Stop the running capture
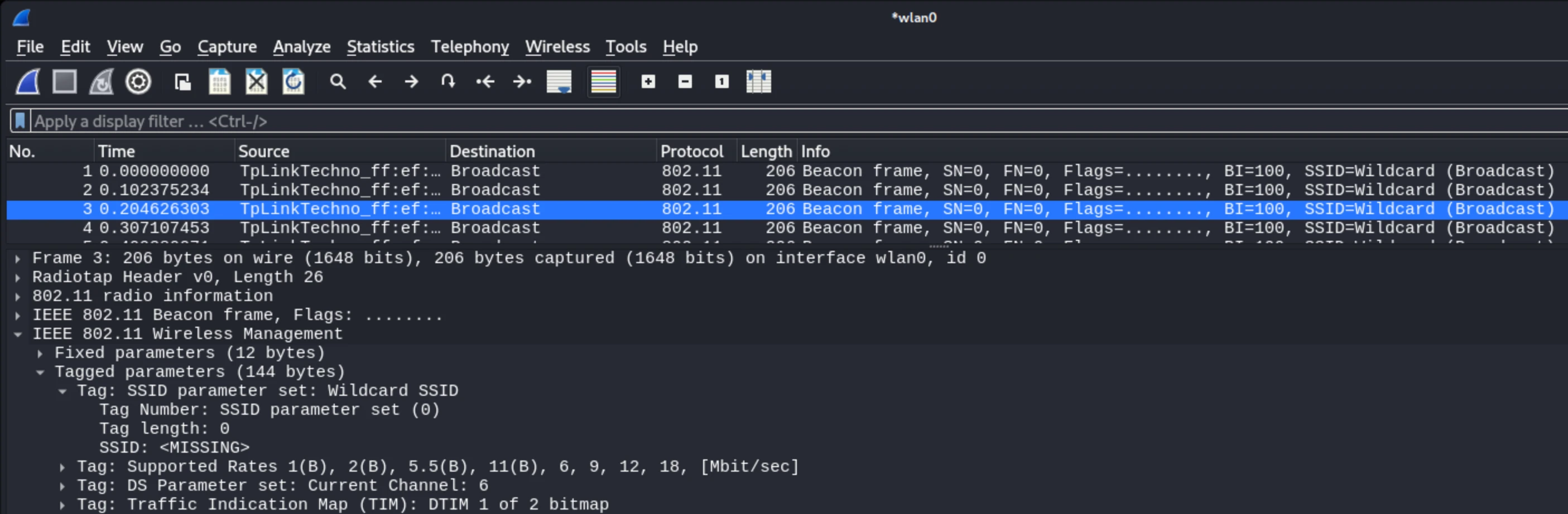 coord(65,81)
